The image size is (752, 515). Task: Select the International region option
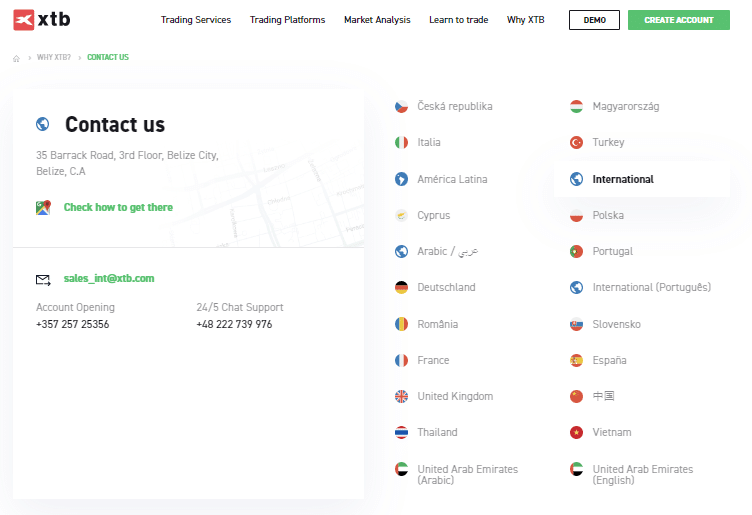click(x=622, y=180)
